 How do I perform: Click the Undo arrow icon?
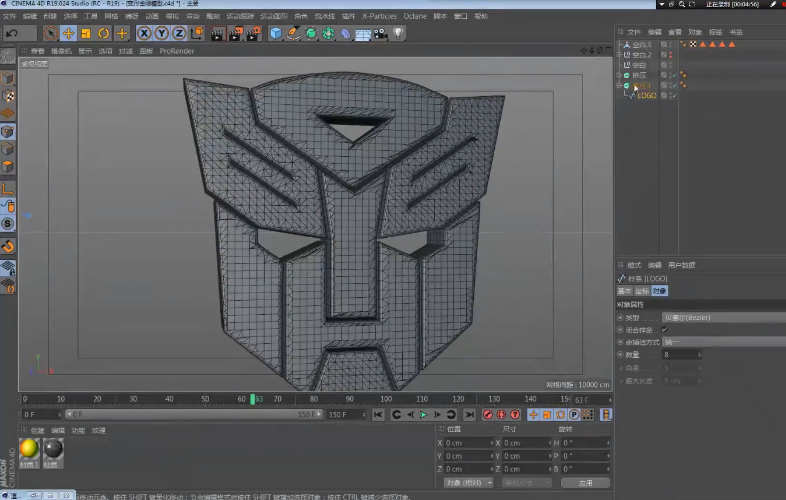13,34
